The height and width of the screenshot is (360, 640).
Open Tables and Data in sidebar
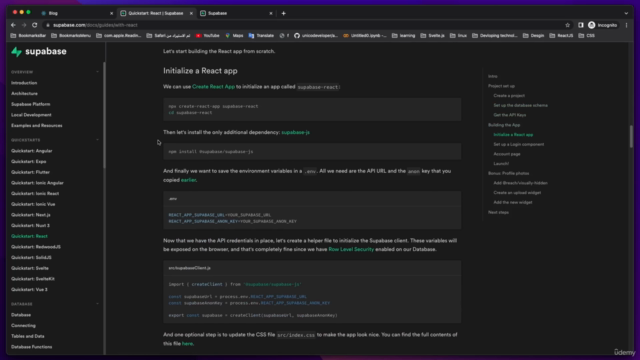(28, 336)
